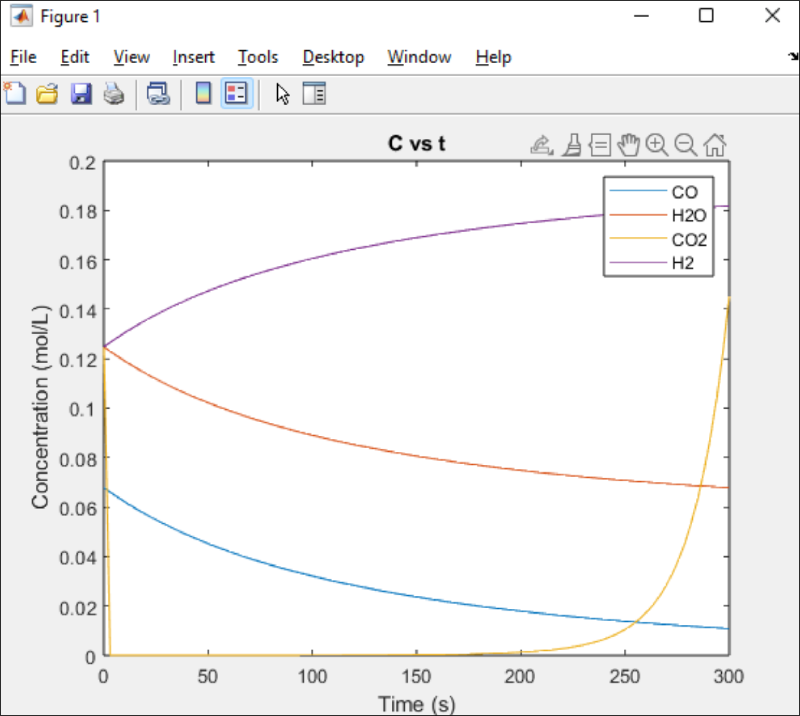
Task: Select the Zoom Out magnifier
Action: (x=686, y=145)
